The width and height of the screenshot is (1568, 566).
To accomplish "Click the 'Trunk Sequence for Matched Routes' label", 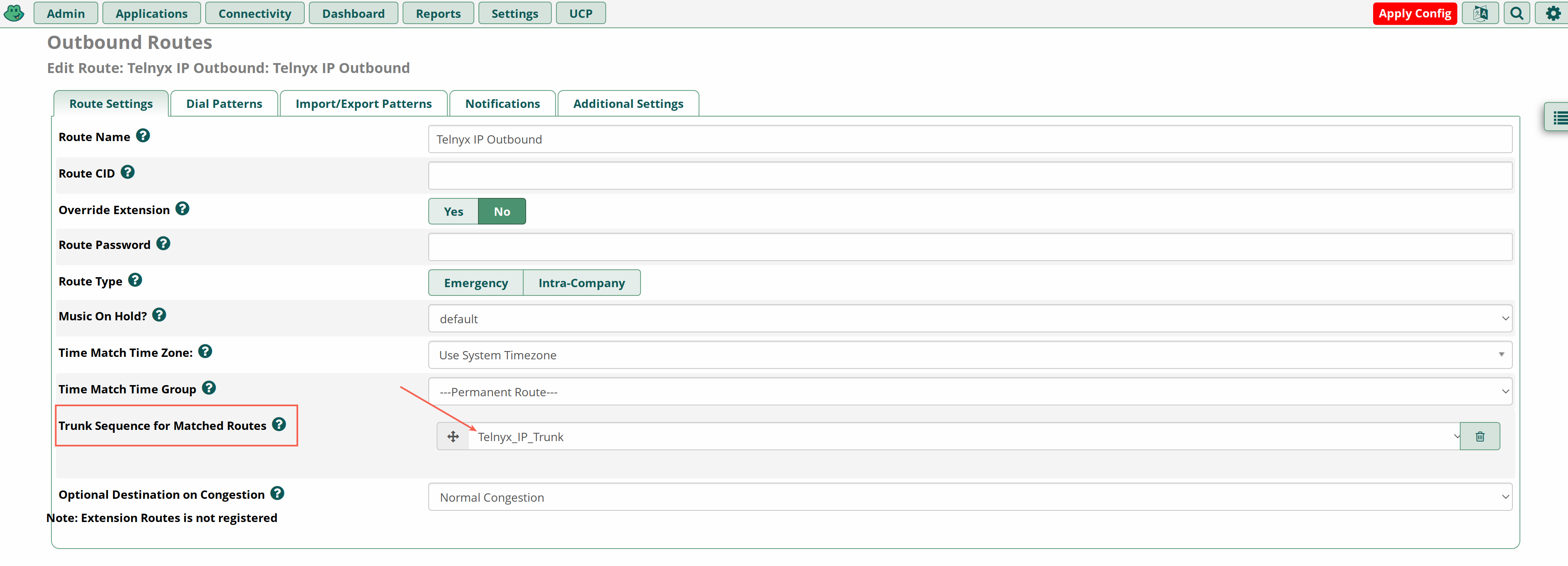I will coord(163,426).
